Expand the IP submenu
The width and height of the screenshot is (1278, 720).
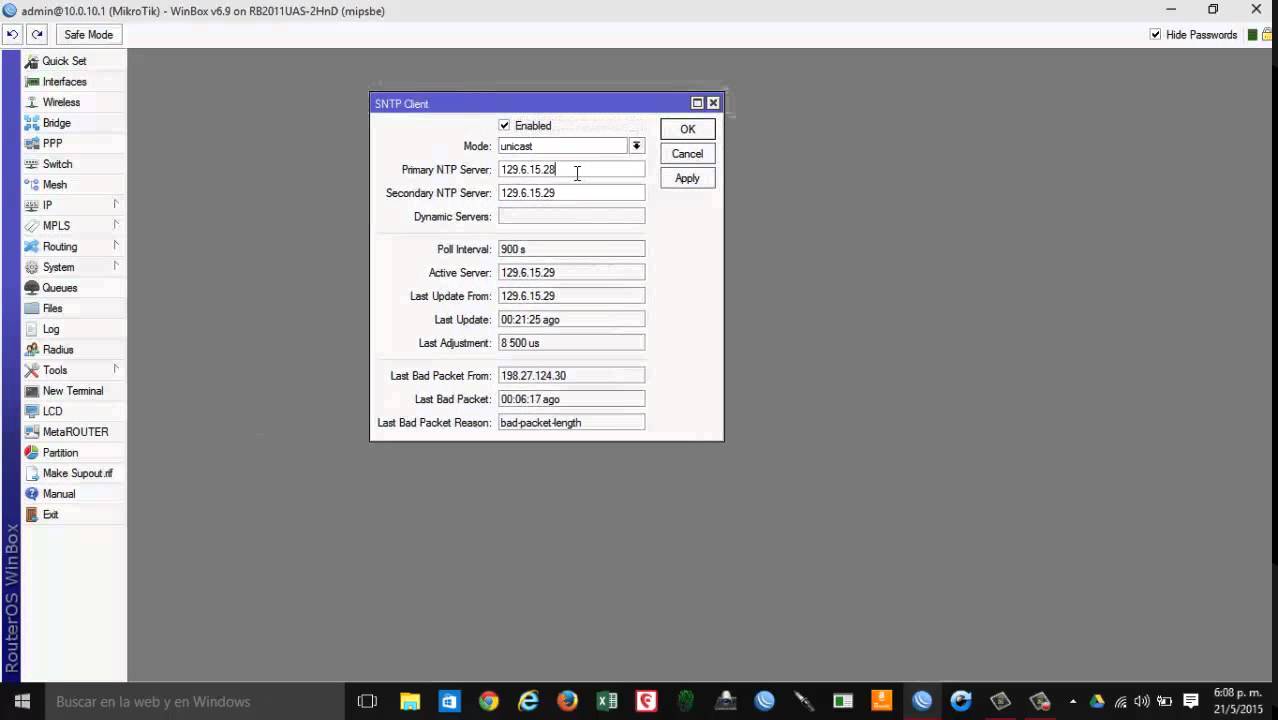[x=74, y=205]
